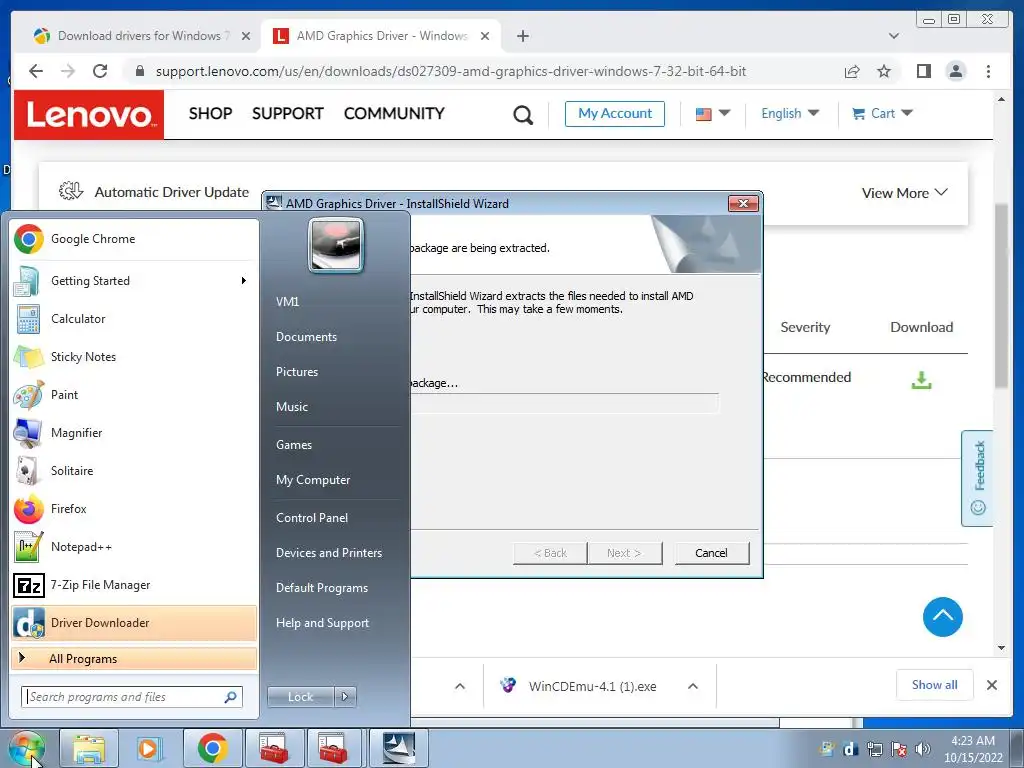This screenshot has width=1024, height=768.
Task: Launch Calculator from Start menu
Action: click(134, 319)
